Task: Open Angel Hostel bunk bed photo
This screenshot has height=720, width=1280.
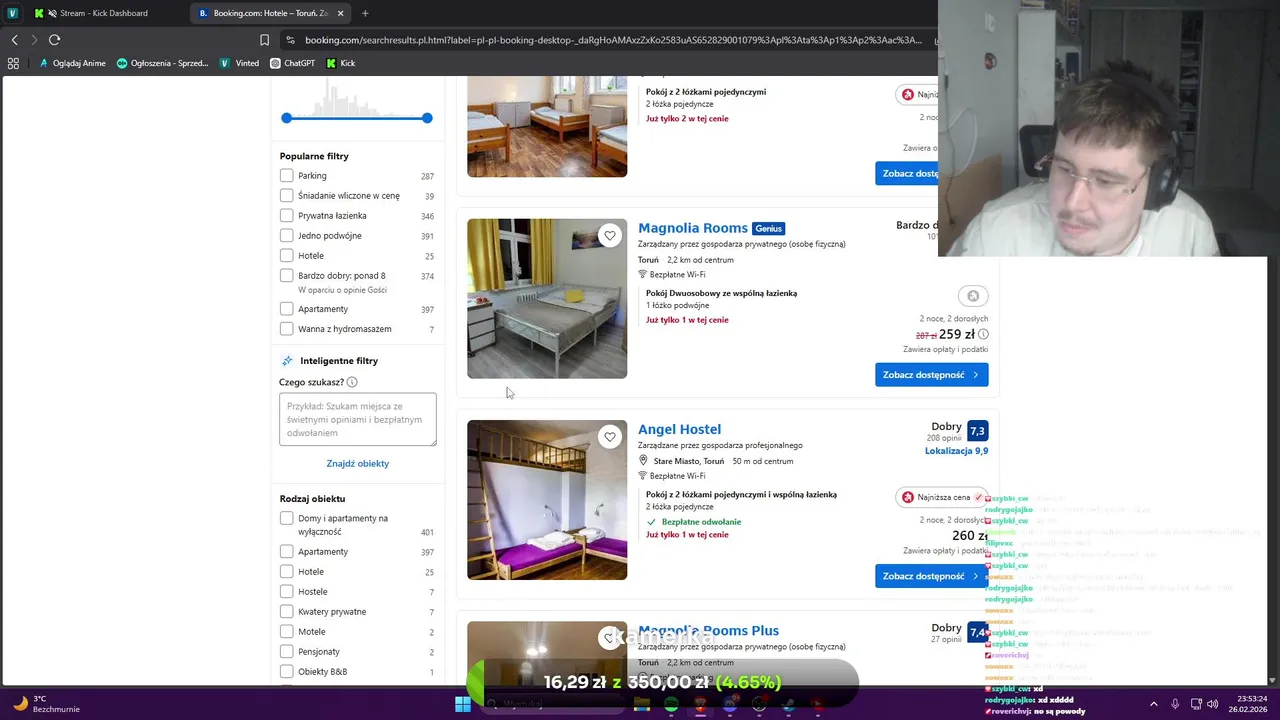Action: point(547,500)
